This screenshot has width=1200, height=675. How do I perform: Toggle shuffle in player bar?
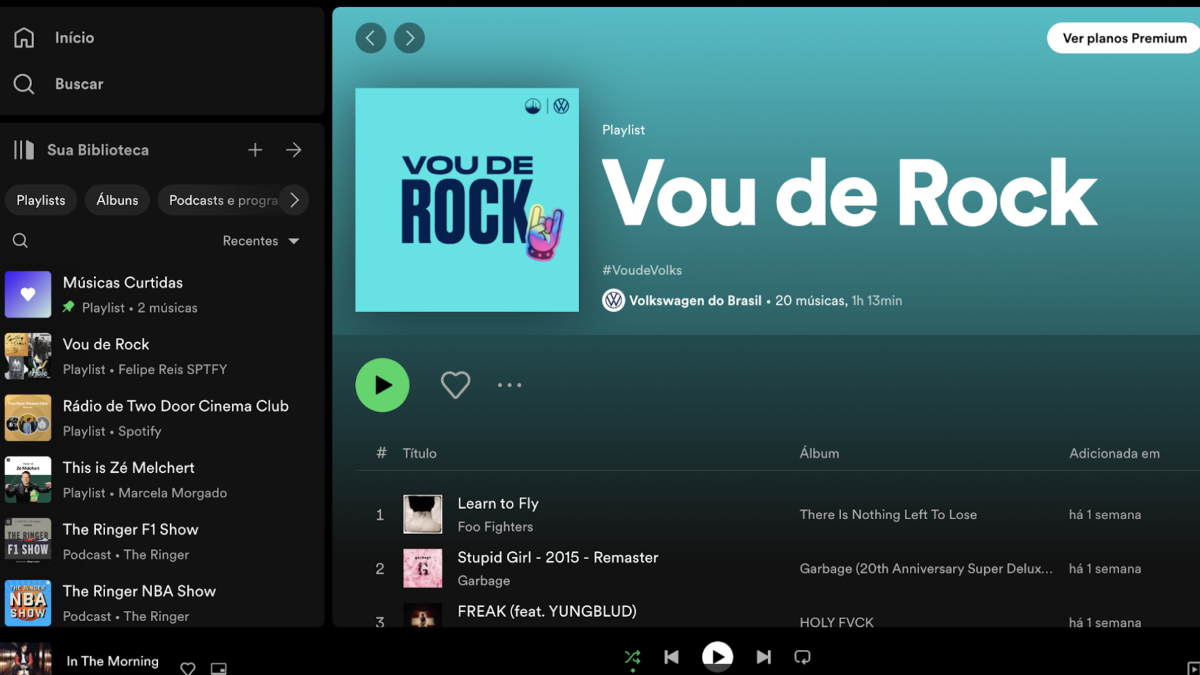pyautogui.click(x=632, y=657)
